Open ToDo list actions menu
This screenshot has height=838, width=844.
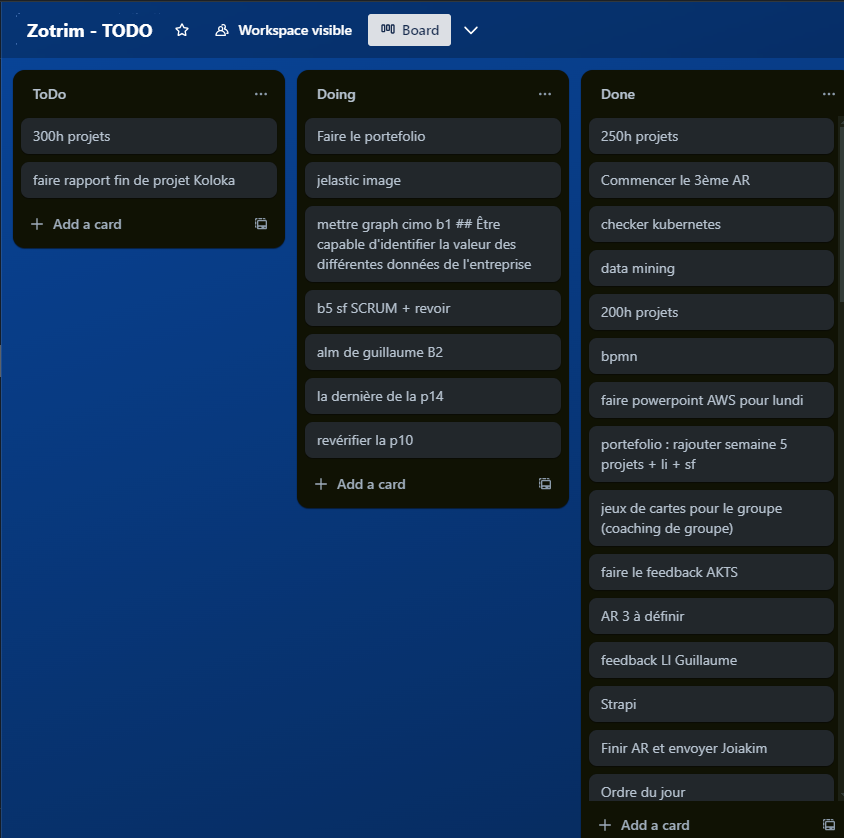click(x=261, y=94)
